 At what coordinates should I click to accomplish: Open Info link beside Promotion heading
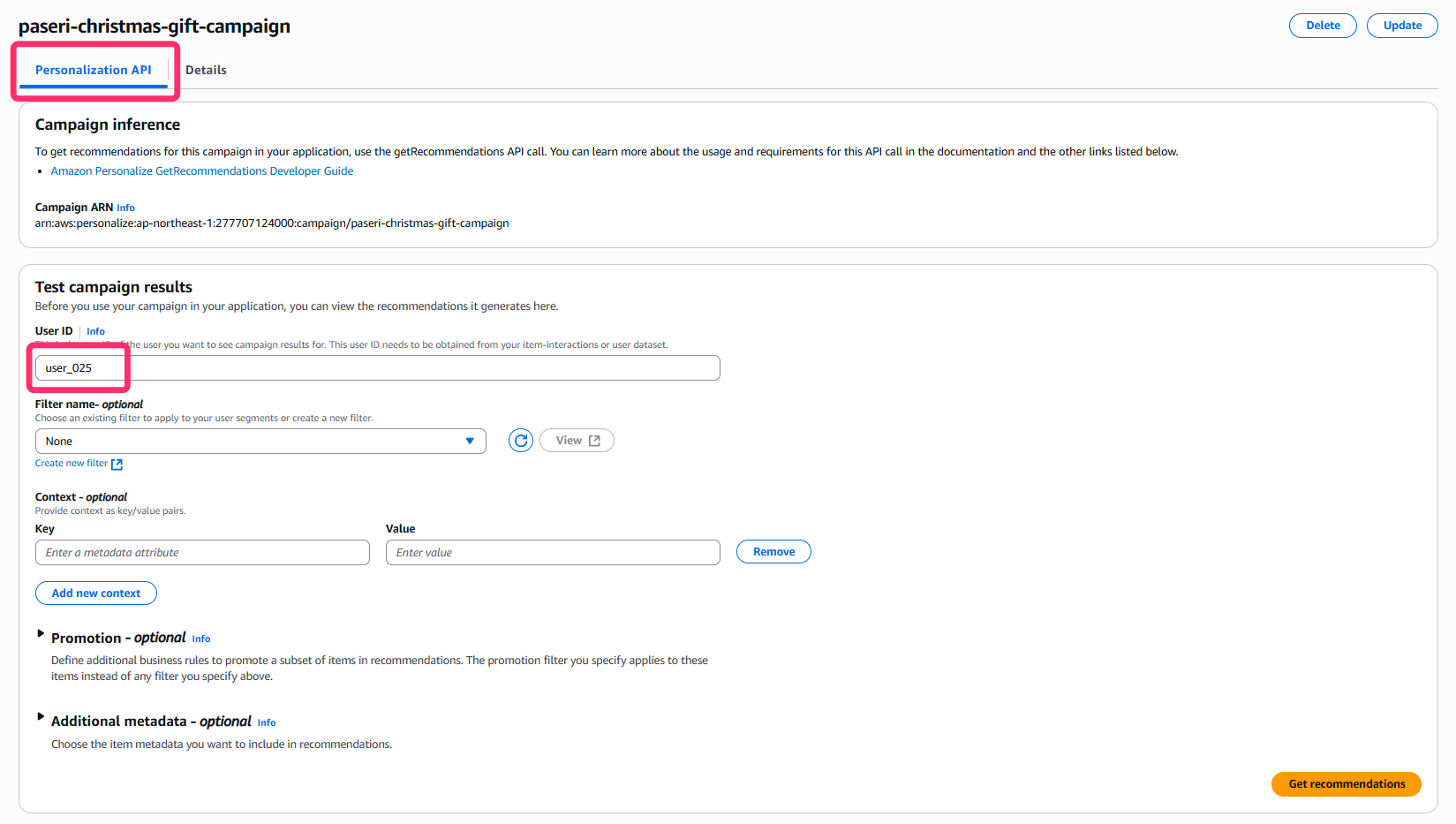pyautogui.click(x=201, y=639)
